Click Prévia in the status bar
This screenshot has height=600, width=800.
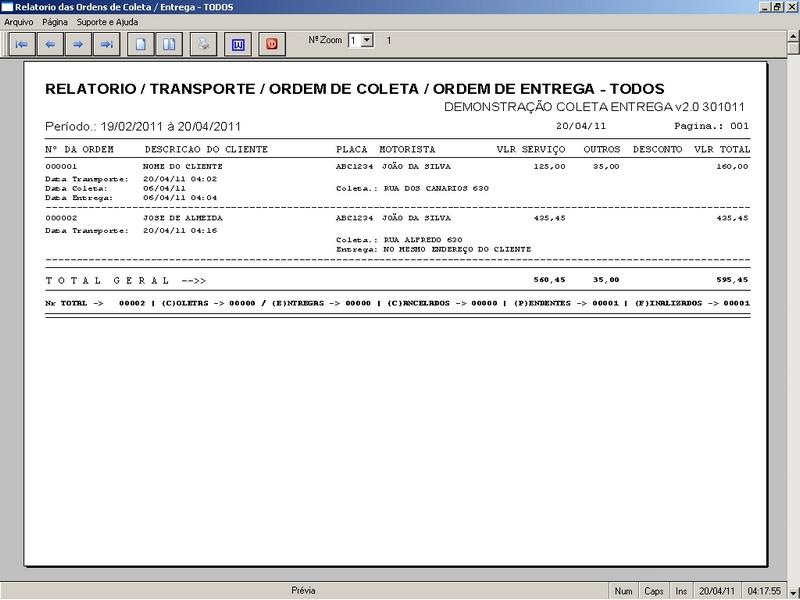303,590
